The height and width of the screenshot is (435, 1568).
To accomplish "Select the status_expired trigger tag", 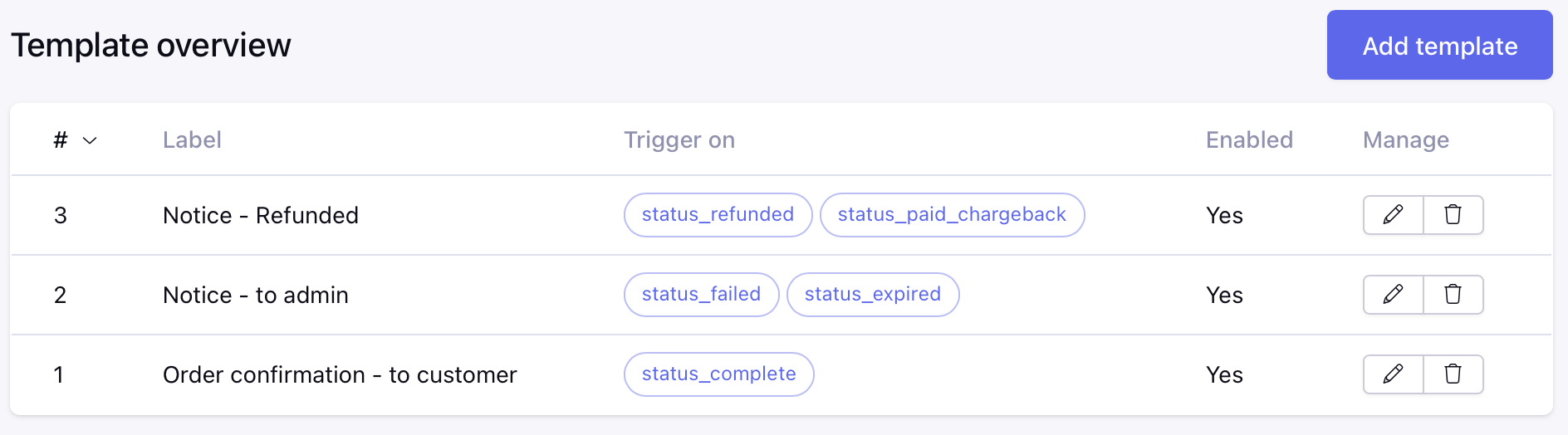I will tap(873, 295).
